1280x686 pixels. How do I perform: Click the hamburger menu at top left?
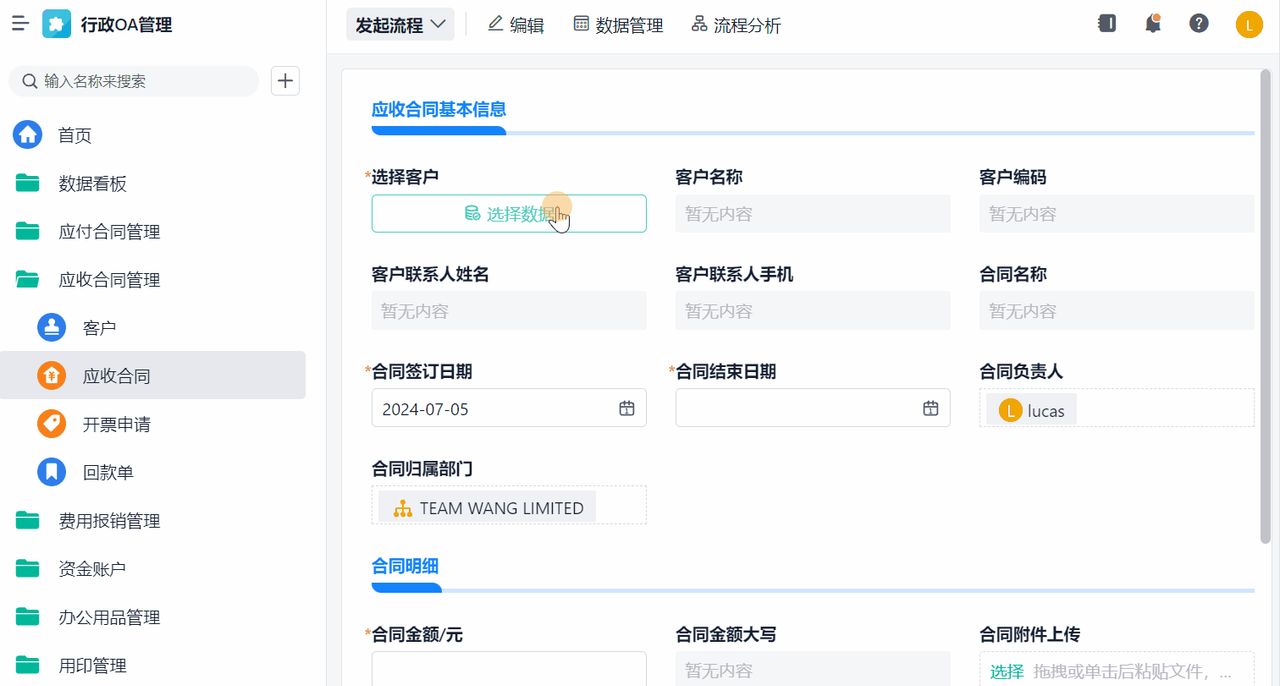19,23
